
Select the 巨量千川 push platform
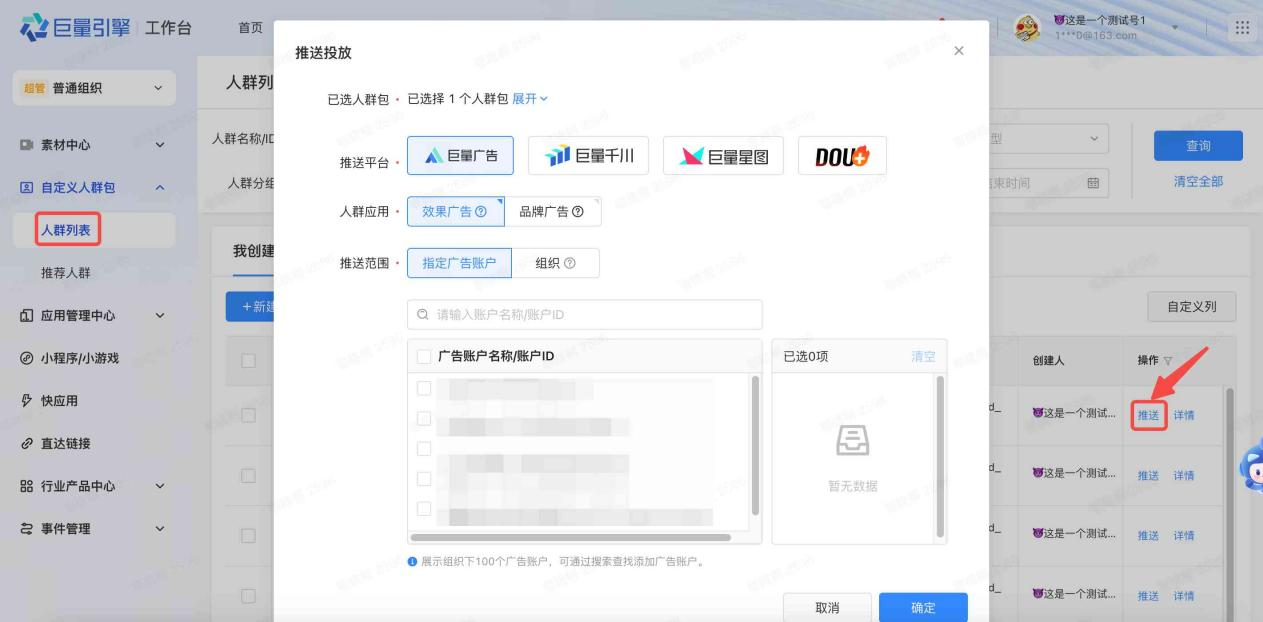588,155
